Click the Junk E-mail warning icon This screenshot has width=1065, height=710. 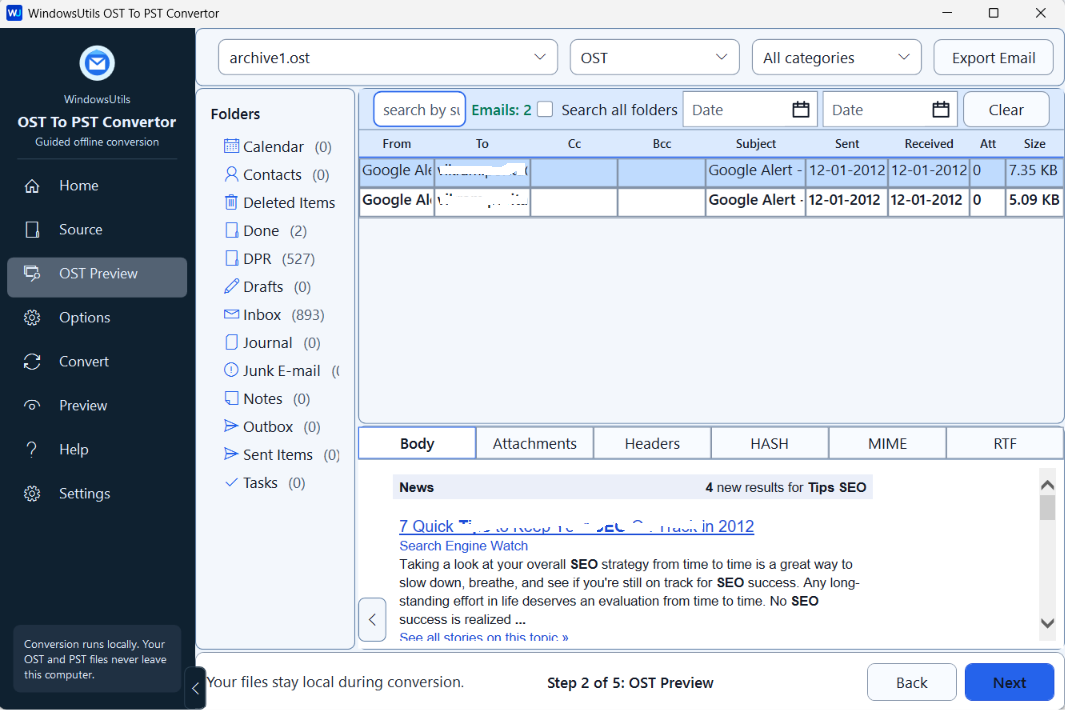coord(232,370)
